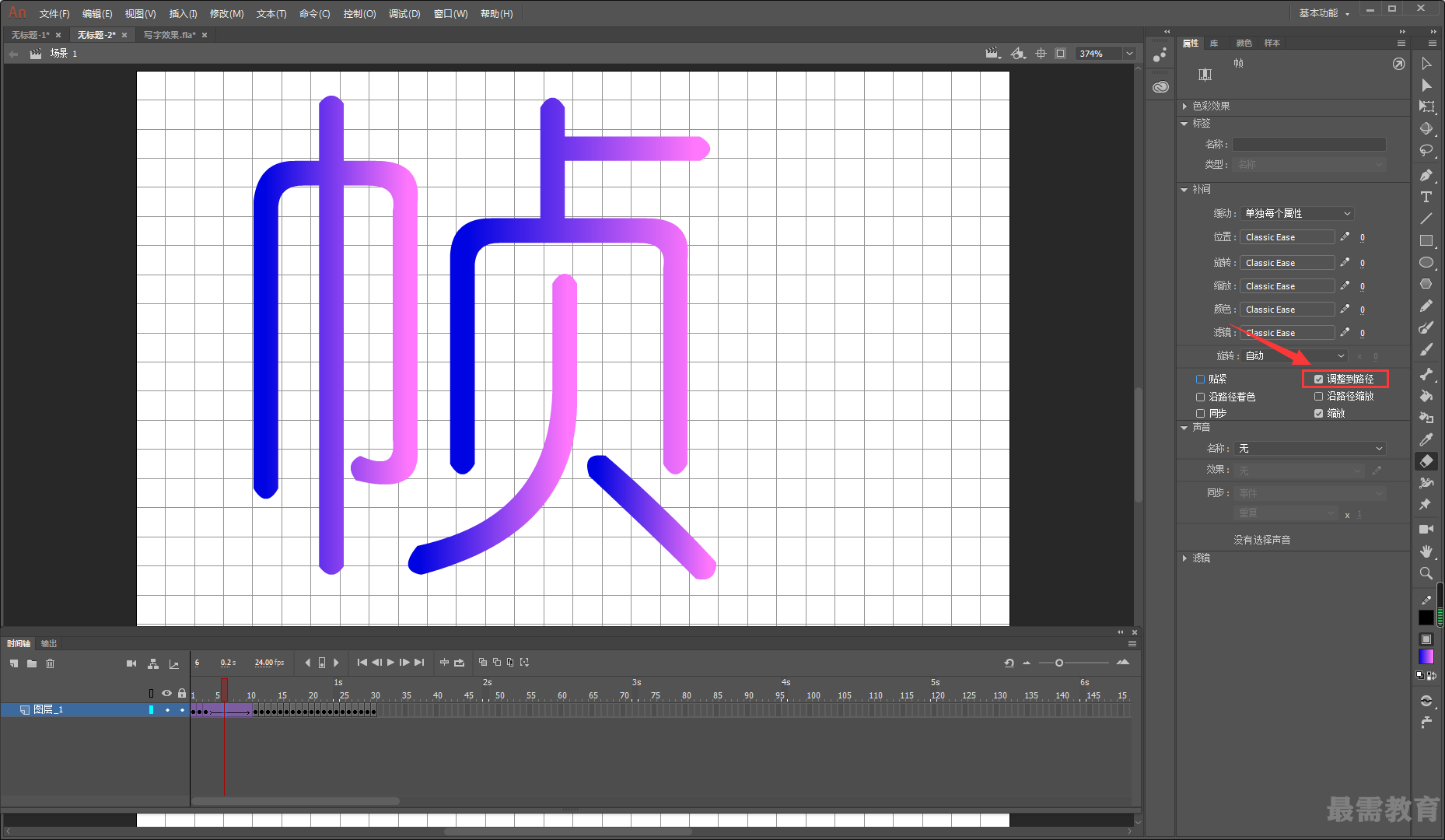This screenshot has width=1445, height=840.
Task: Enable the 沿路径着色 checkbox
Action: click(1200, 397)
